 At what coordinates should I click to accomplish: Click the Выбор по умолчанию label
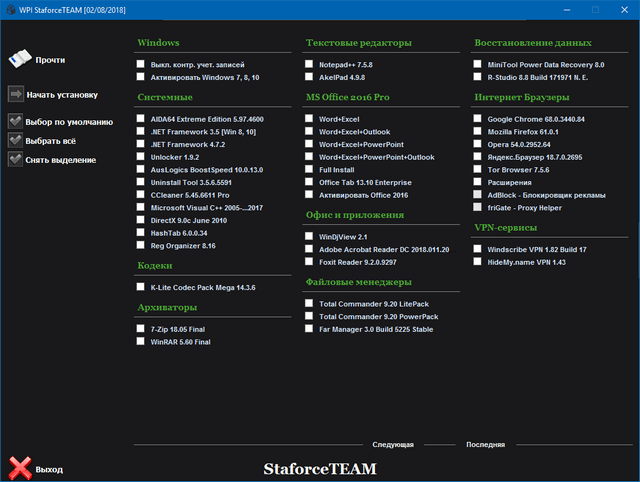(69, 122)
